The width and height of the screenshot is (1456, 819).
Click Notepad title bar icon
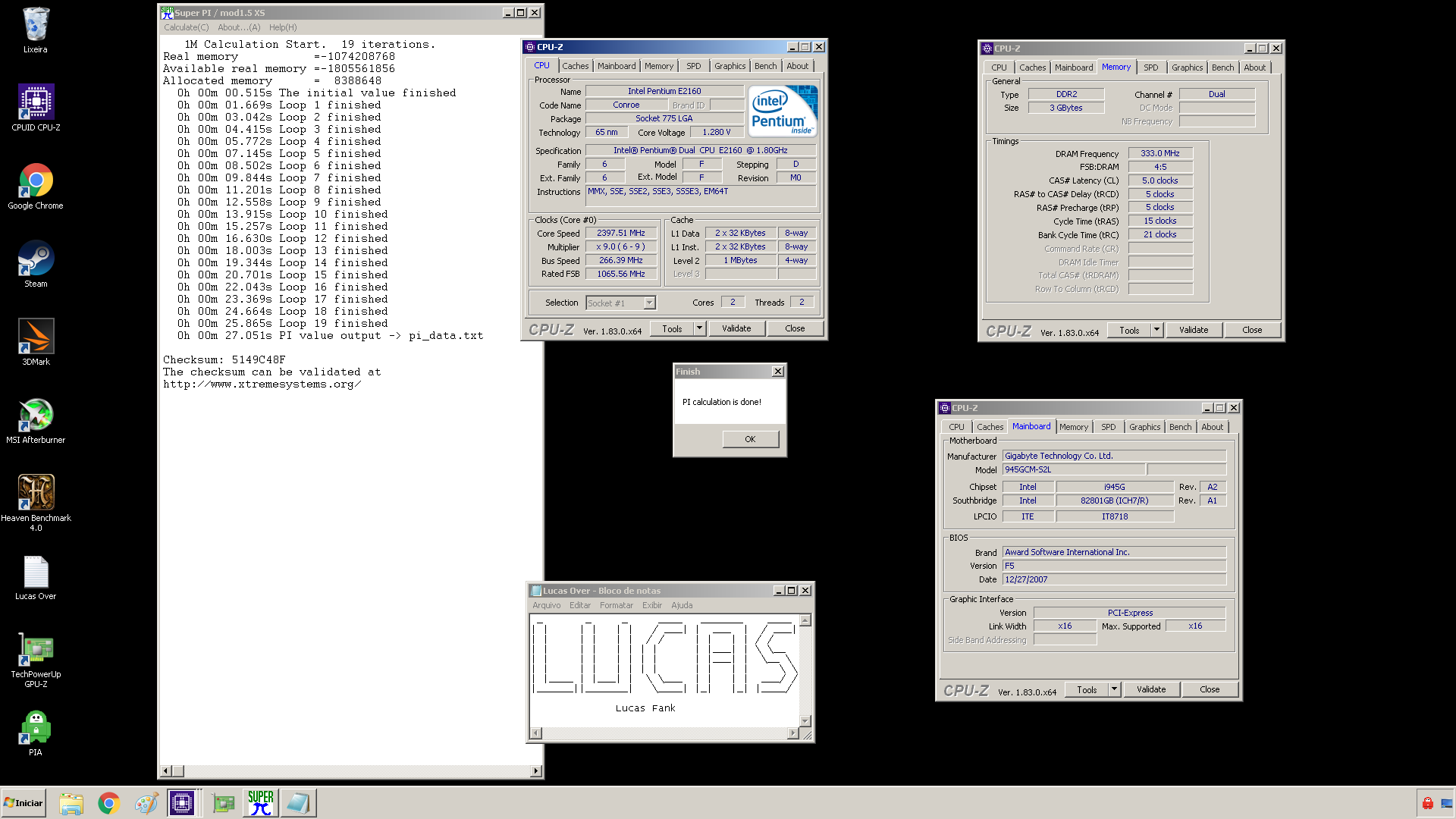coord(535,591)
